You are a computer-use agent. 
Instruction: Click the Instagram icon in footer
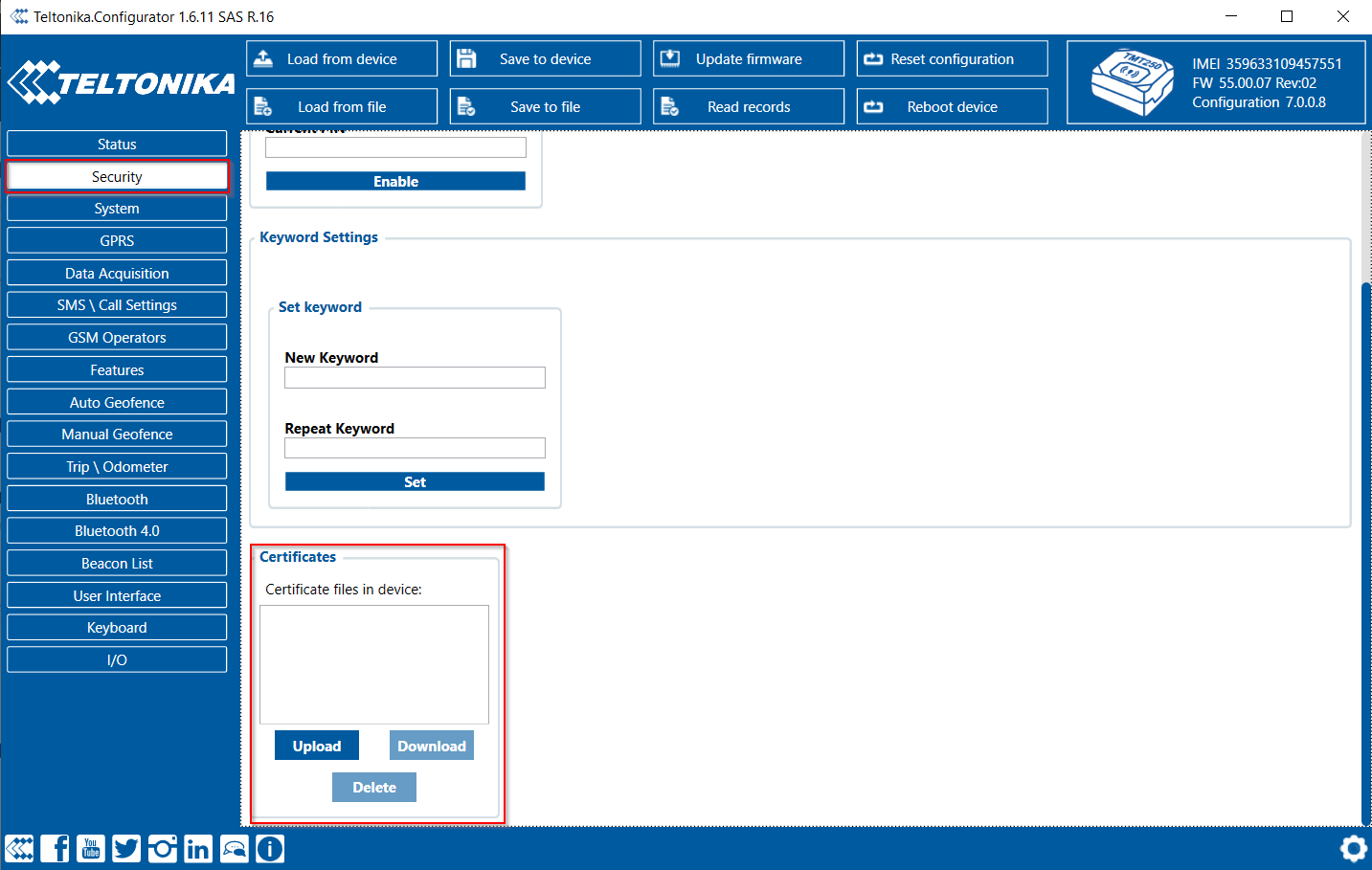click(x=163, y=848)
